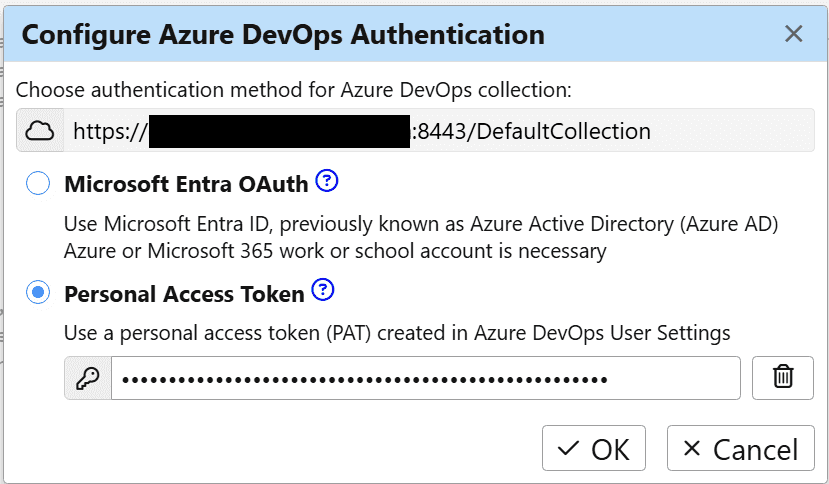Viewport: 829px width, 484px height.
Task: Click the 'Personal Access Token' label text
Action: pyautogui.click(x=184, y=294)
